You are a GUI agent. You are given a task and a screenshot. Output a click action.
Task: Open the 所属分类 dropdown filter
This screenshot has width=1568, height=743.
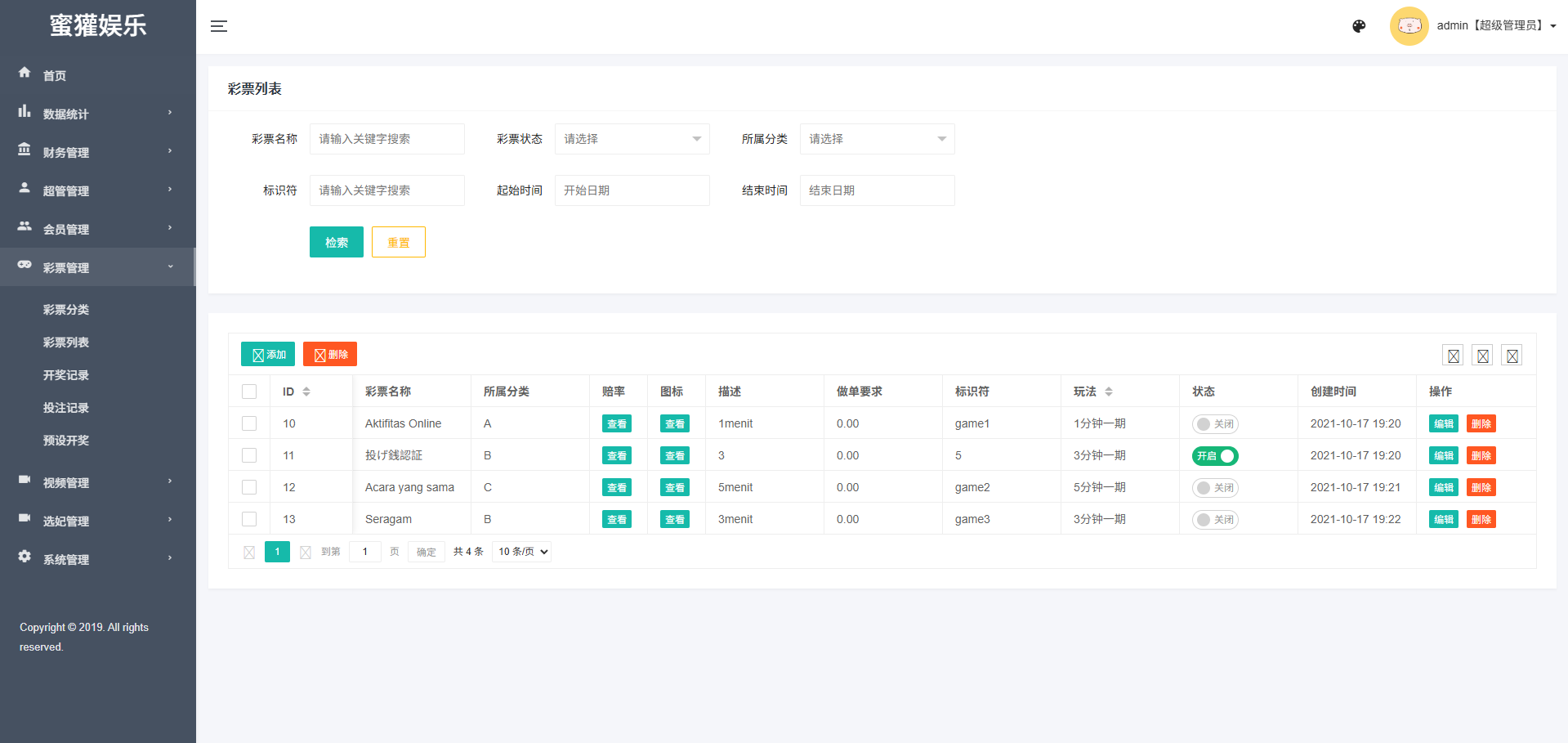coord(877,139)
